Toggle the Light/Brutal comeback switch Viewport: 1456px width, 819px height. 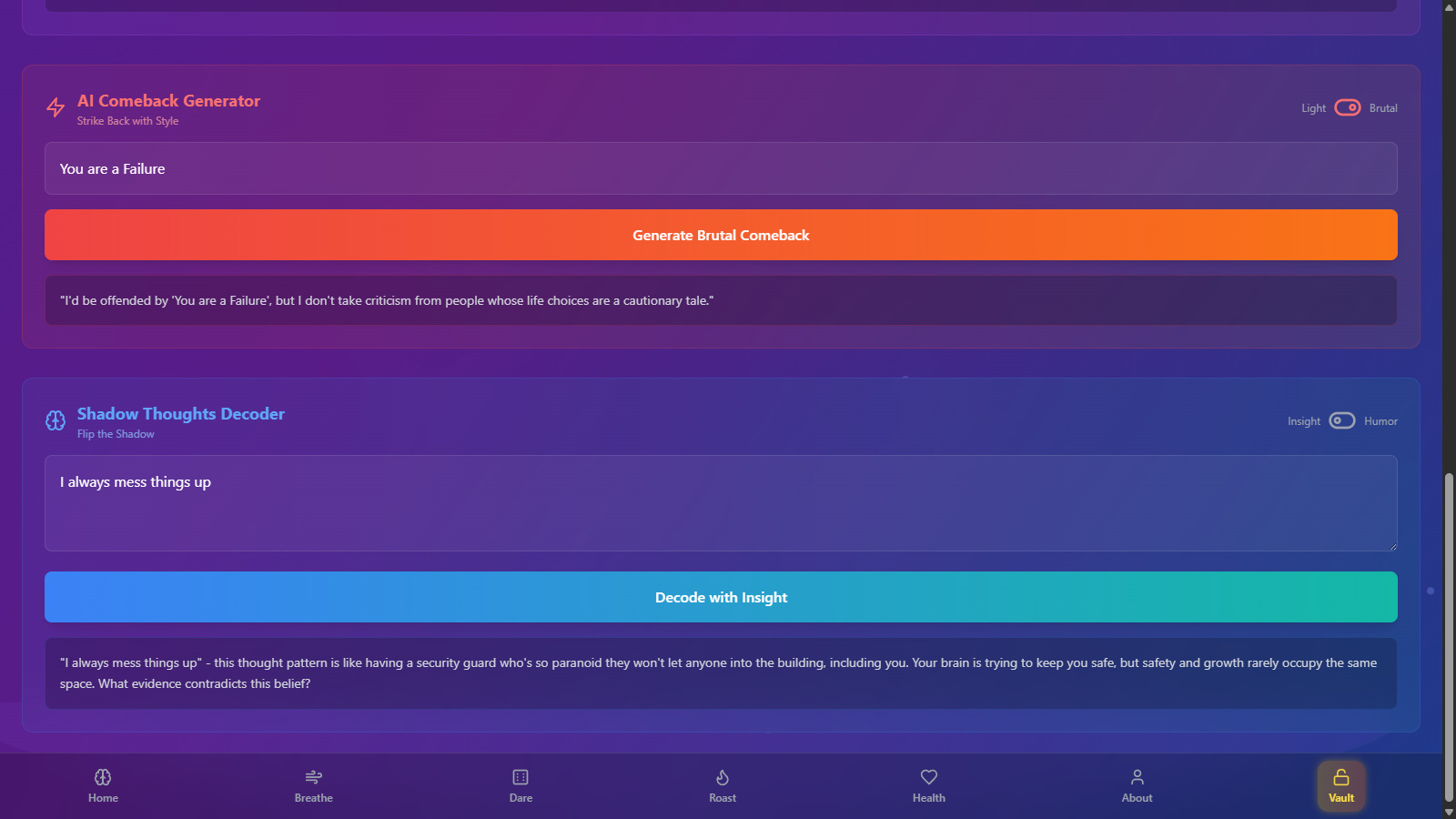click(x=1348, y=107)
